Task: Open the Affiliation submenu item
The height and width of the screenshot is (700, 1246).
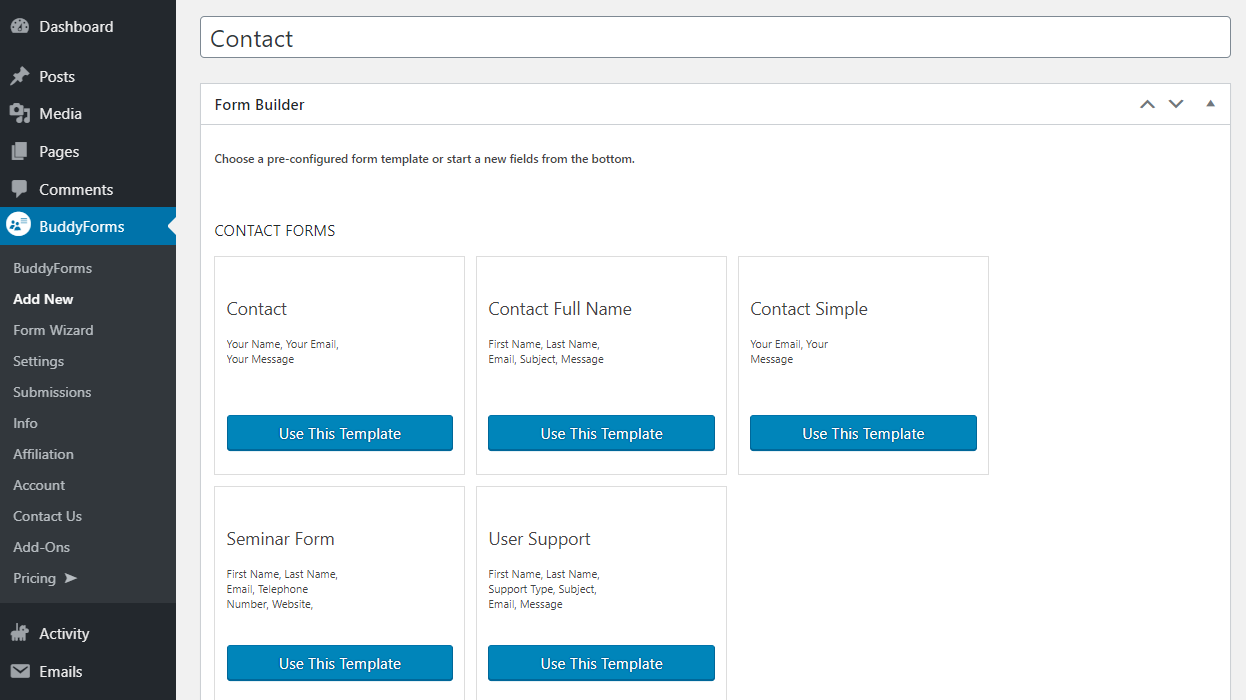Action: coord(43,454)
